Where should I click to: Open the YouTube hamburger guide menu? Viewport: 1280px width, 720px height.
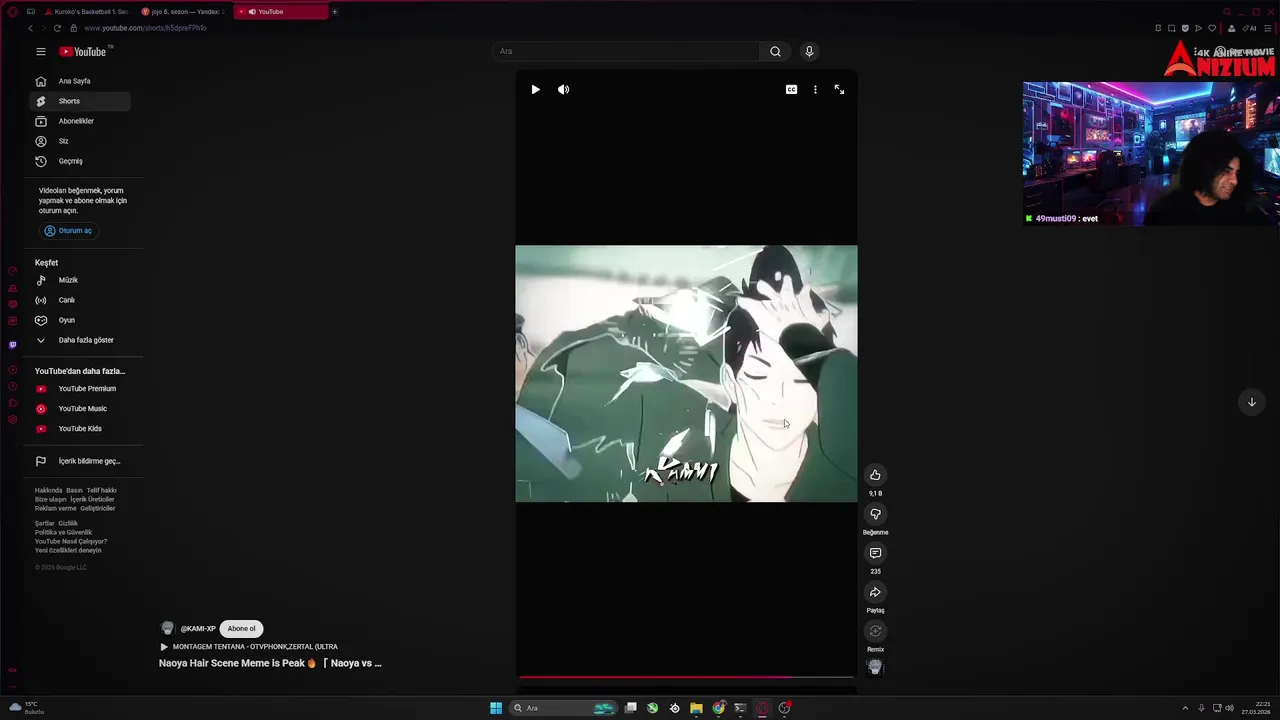coord(41,51)
